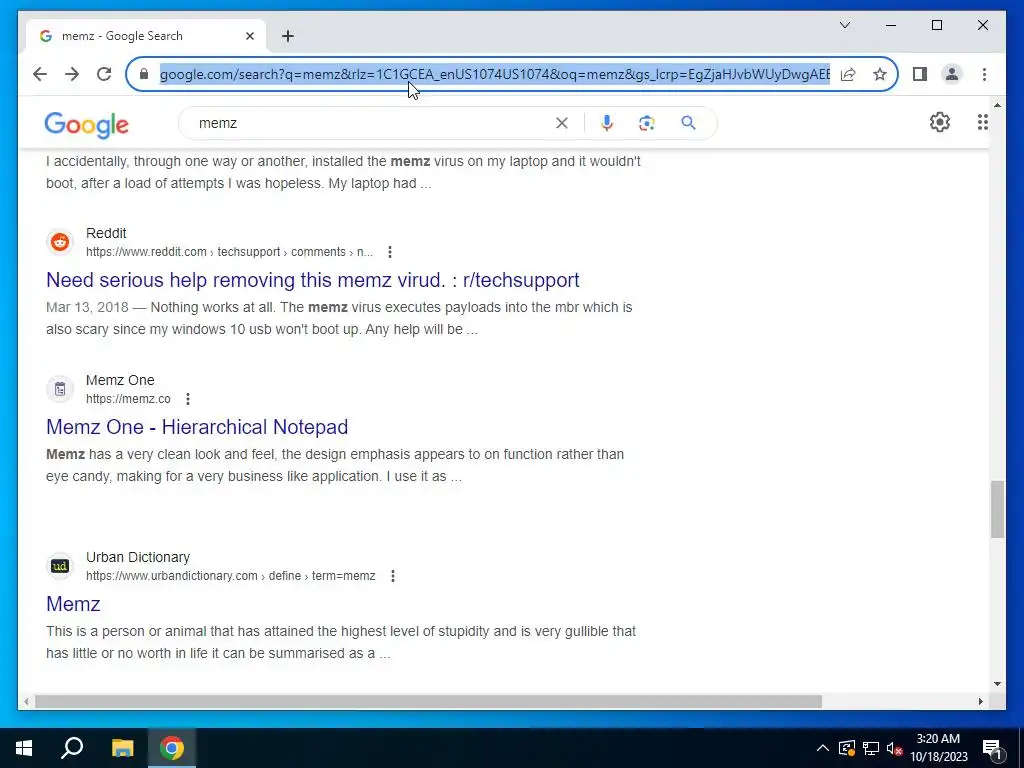
Task: Focus the search field containing memz
Action: click(372, 123)
